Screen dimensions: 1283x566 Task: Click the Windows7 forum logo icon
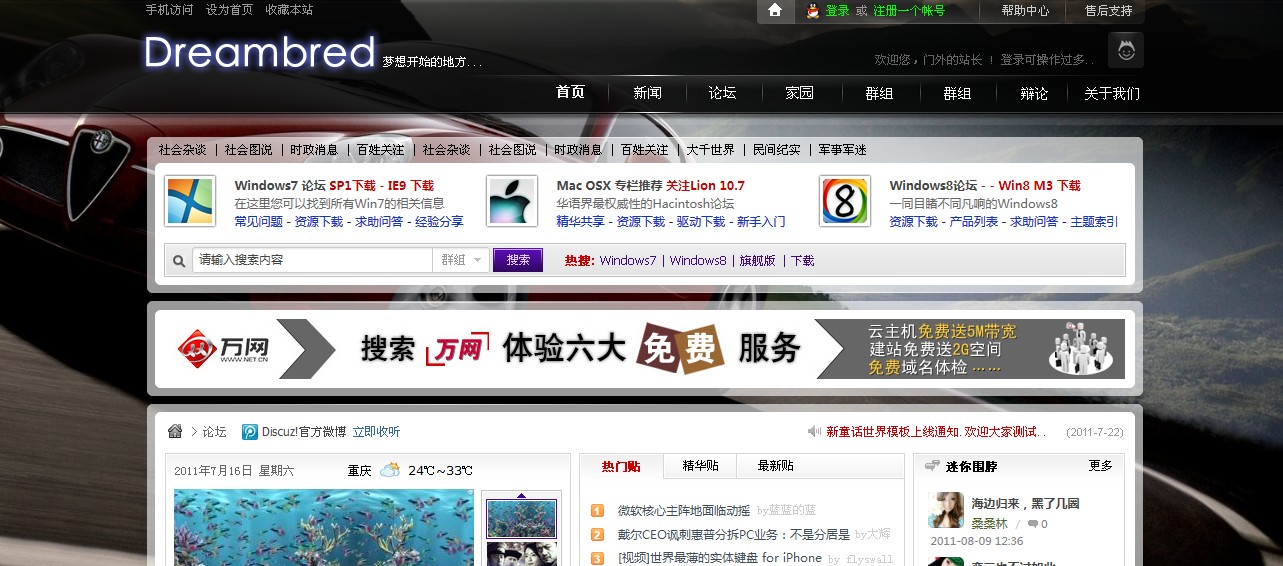tap(190, 201)
